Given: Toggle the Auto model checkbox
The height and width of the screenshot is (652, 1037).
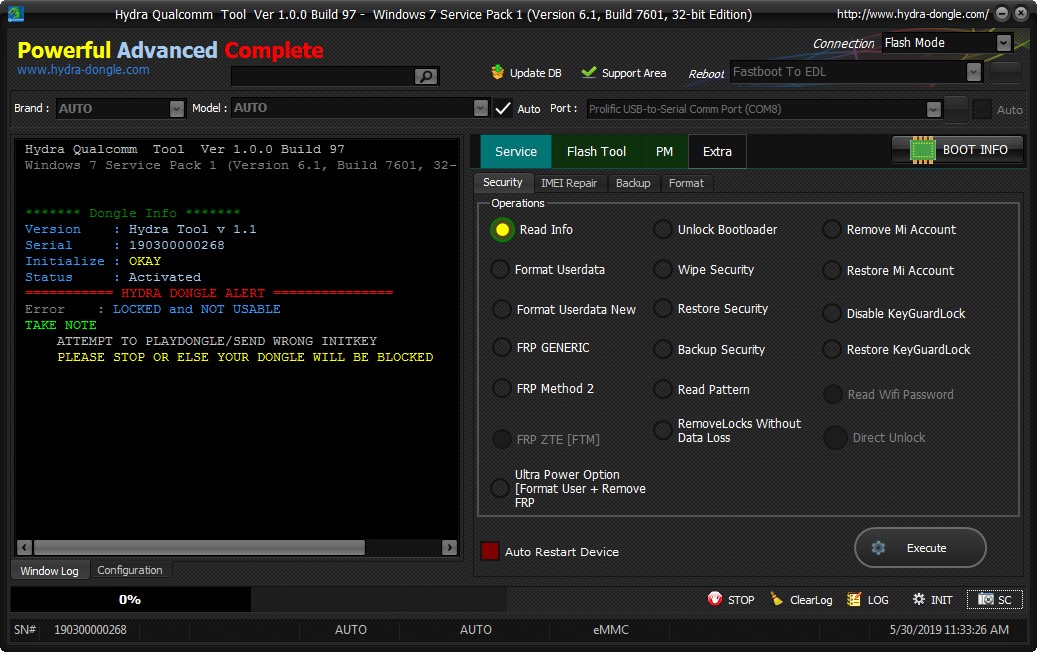Looking at the screenshot, I should tap(503, 108).
